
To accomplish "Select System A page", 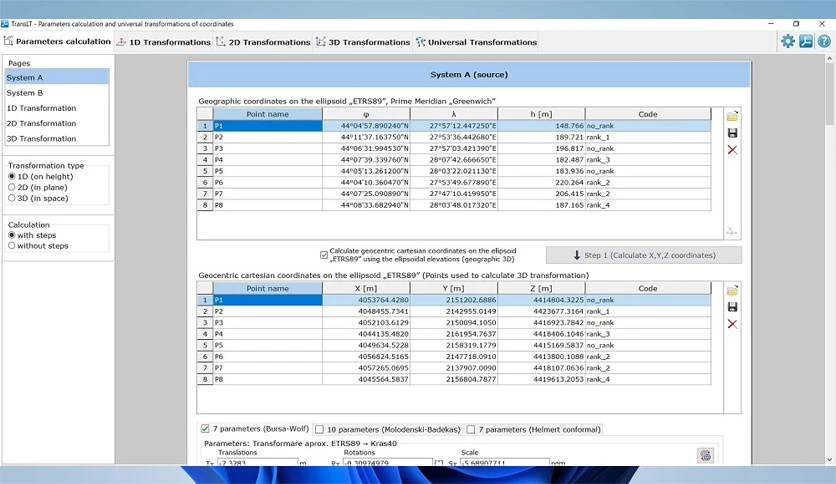I will point(57,77).
